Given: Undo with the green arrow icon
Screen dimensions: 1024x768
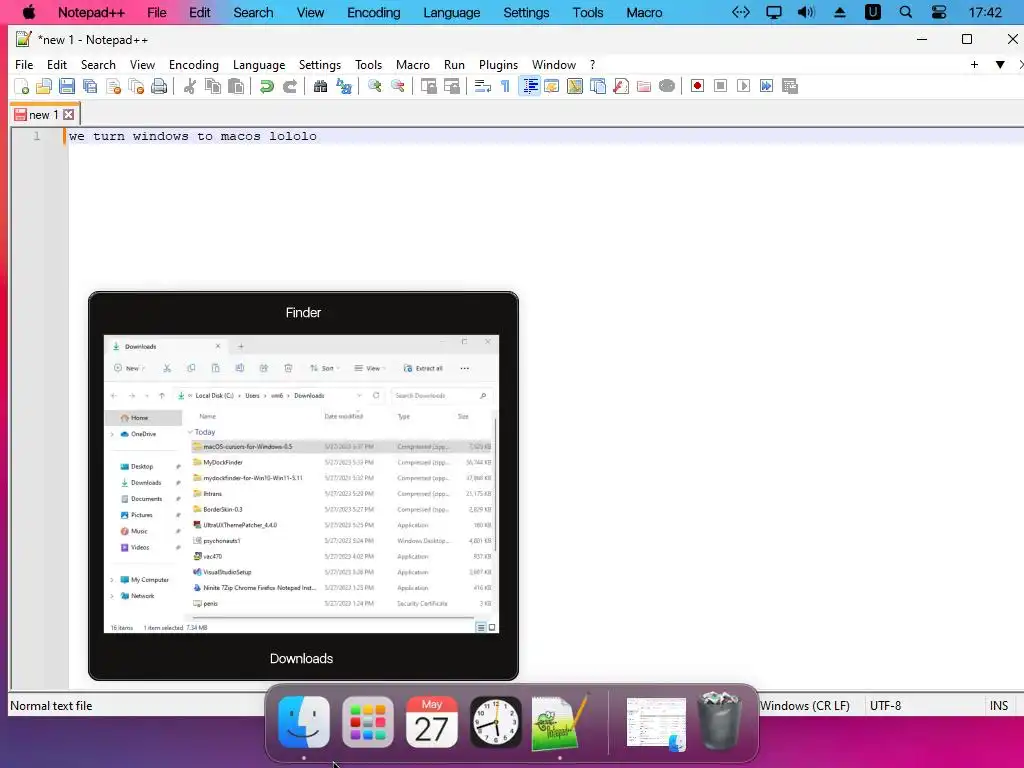Looking at the screenshot, I should [266, 86].
